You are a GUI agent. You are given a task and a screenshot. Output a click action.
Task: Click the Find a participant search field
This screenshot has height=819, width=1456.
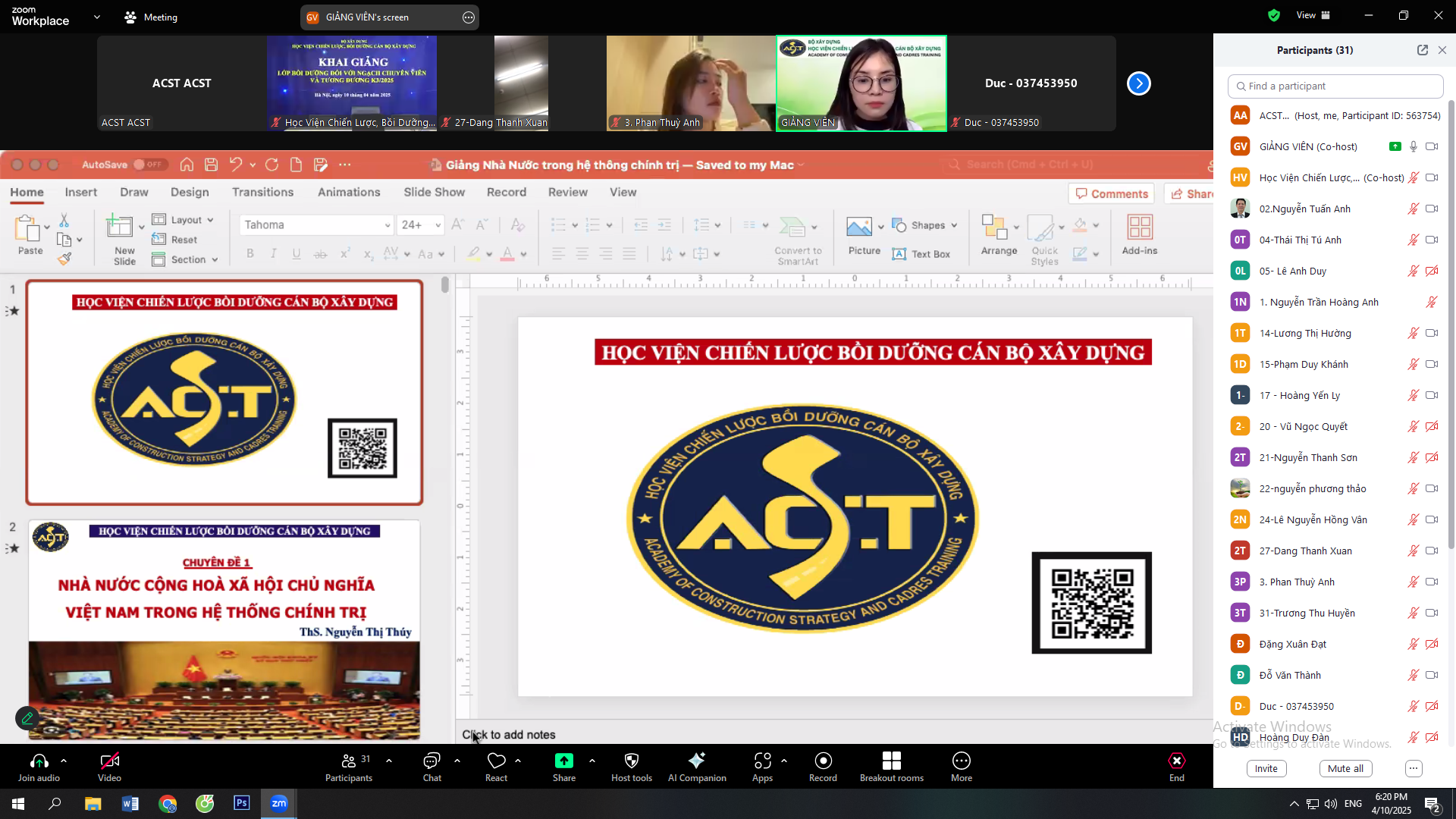click(1335, 86)
